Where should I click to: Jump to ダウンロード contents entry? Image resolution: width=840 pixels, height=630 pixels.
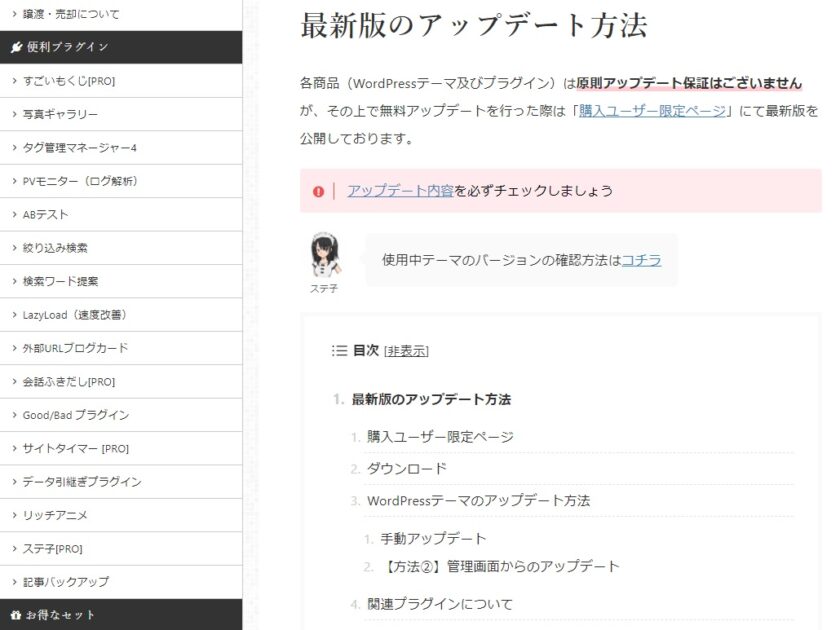click(407, 469)
